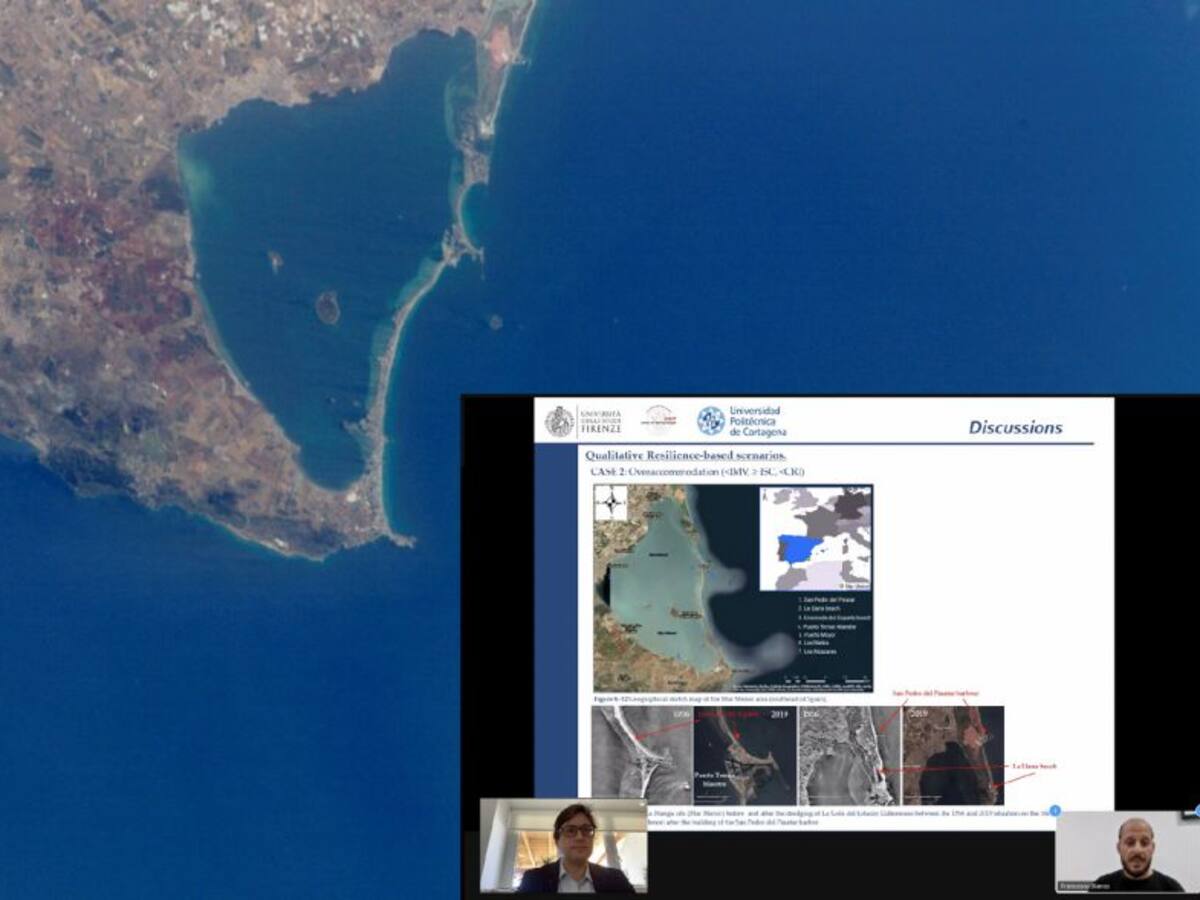The height and width of the screenshot is (900, 1200).
Task: Click the Discussions slide heading
Action: tap(1015, 428)
